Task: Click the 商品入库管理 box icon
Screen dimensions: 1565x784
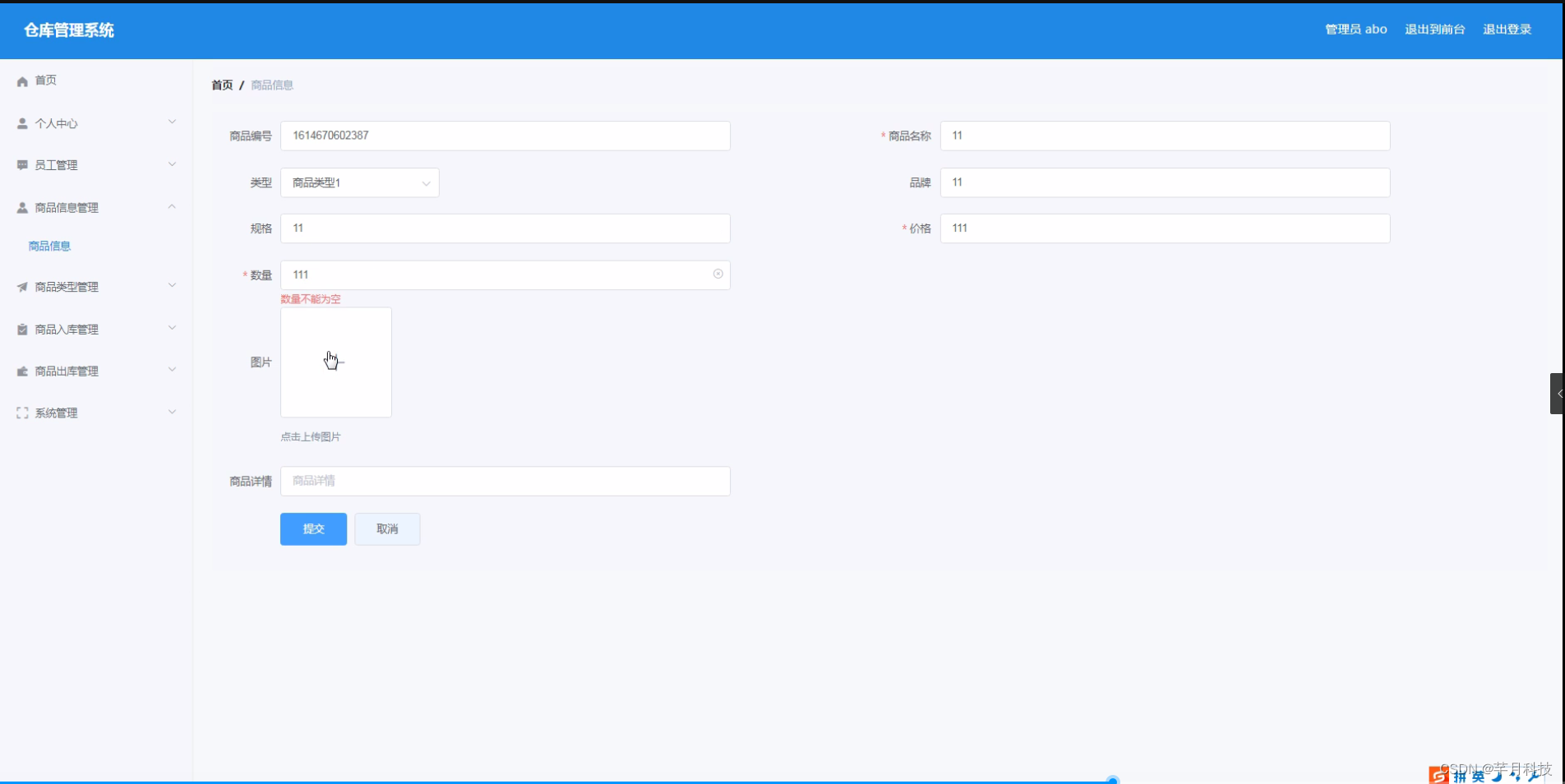Action: tap(21, 328)
